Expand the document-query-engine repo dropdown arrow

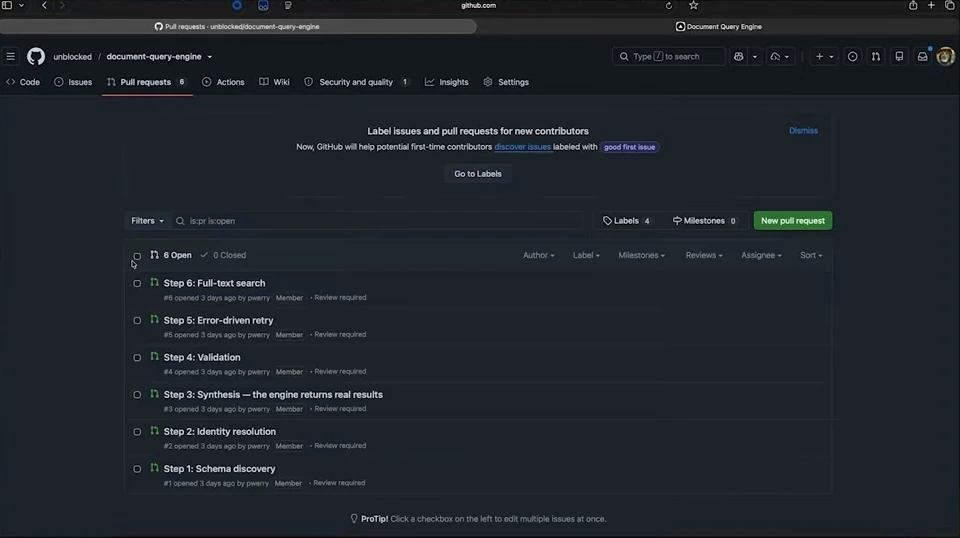point(209,57)
